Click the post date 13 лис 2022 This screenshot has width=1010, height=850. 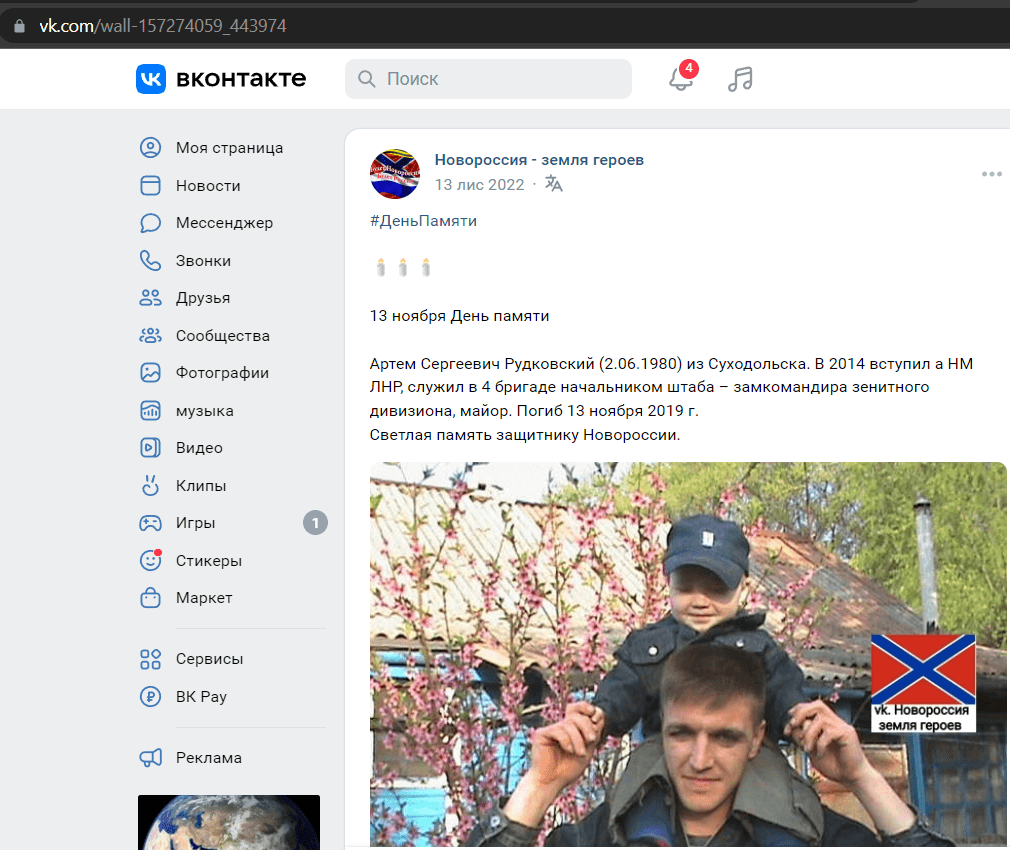[479, 185]
